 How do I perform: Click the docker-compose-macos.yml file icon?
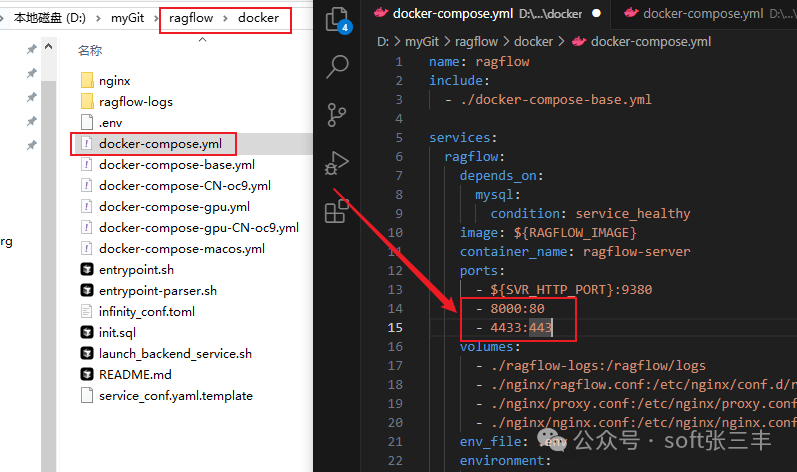tap(87, 248)
